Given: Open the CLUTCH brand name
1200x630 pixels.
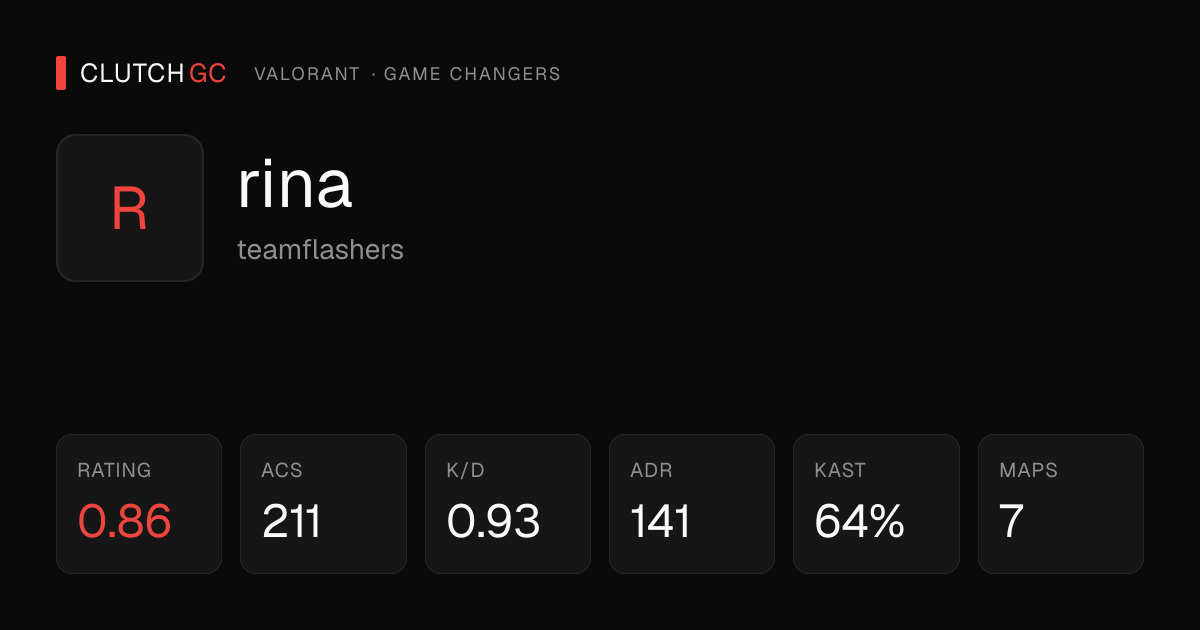Looking at the screenshot, I should pos(132,73).
